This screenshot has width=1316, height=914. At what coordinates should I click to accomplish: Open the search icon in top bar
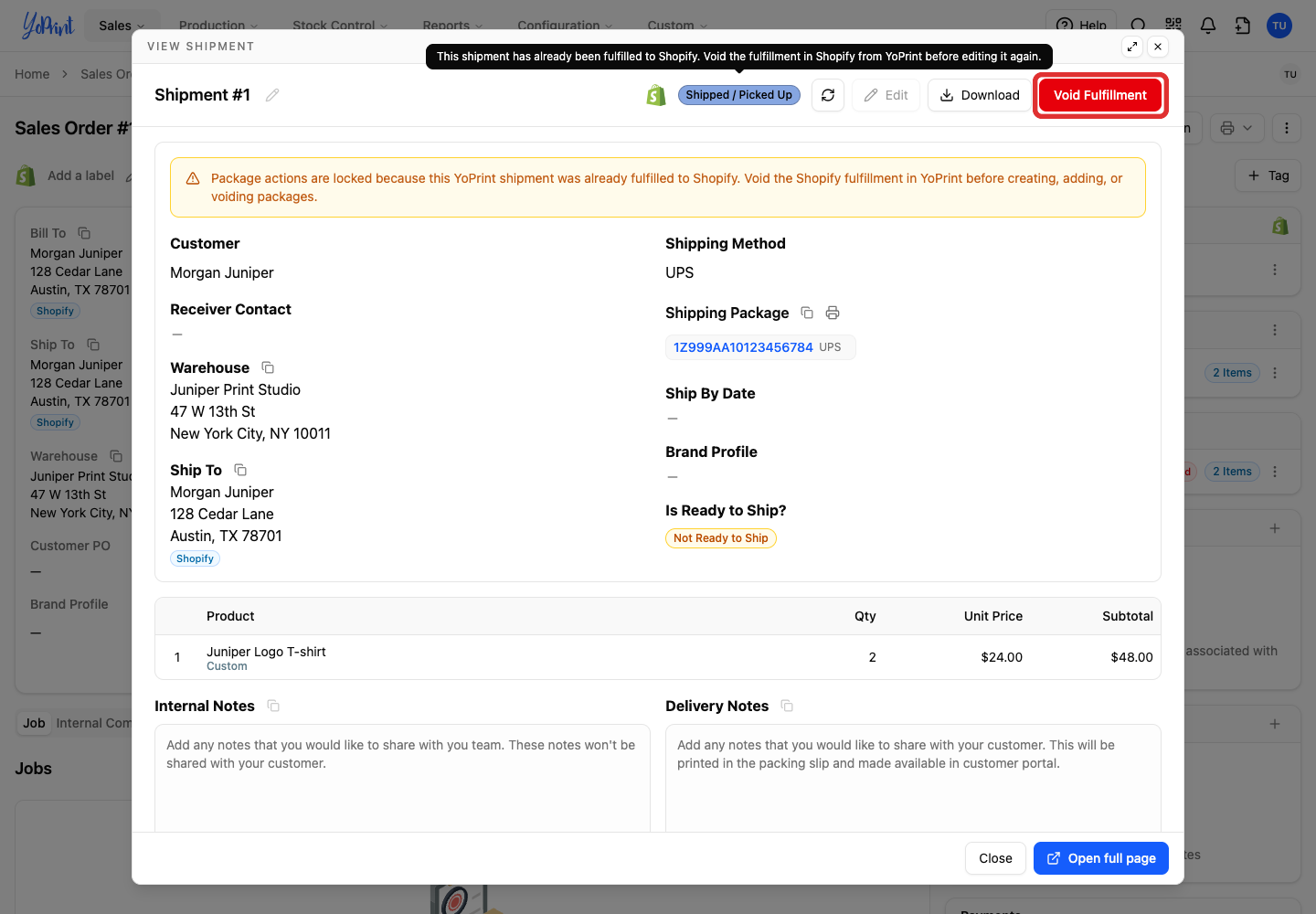1138,26
